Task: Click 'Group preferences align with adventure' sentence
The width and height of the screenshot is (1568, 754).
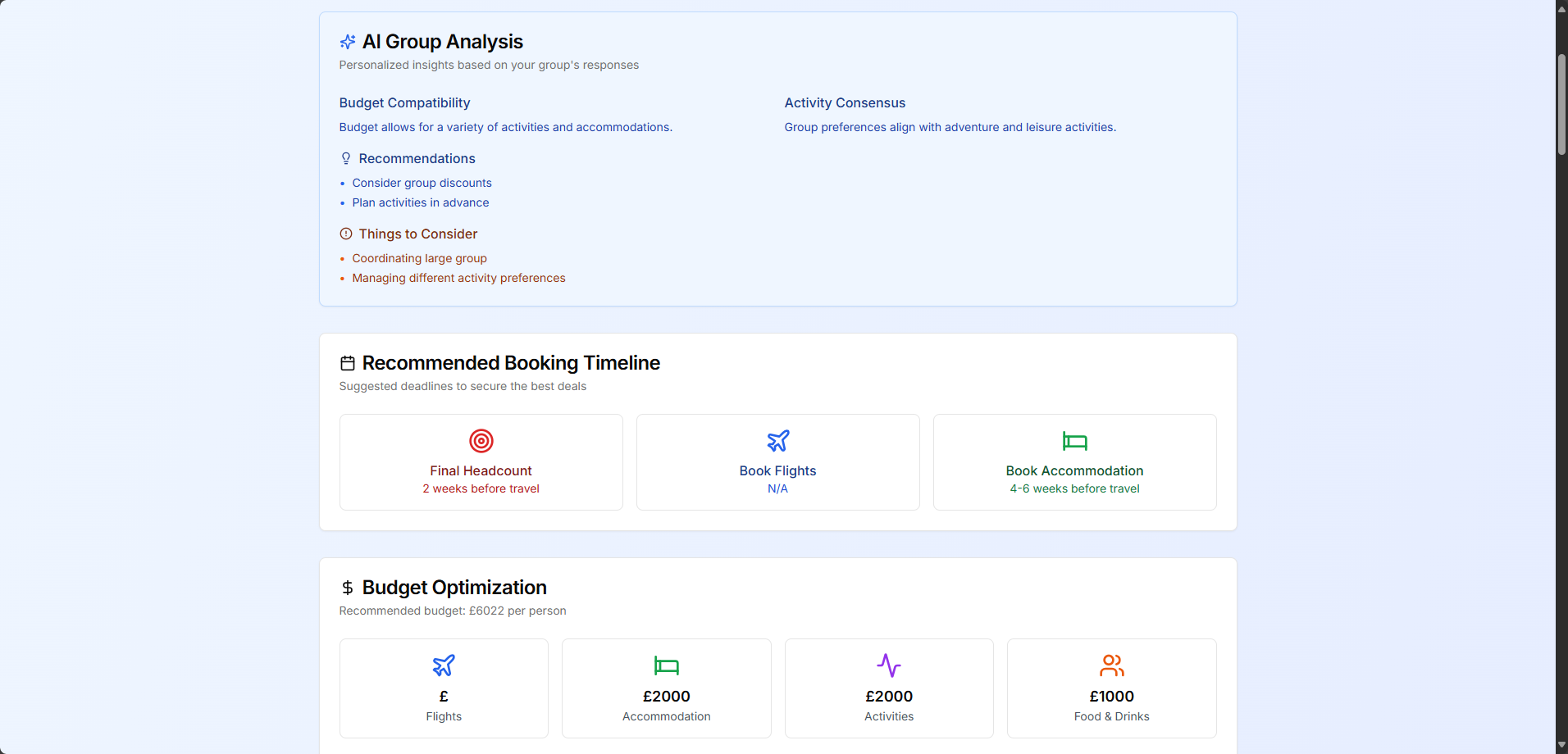Action: [950, 127]
